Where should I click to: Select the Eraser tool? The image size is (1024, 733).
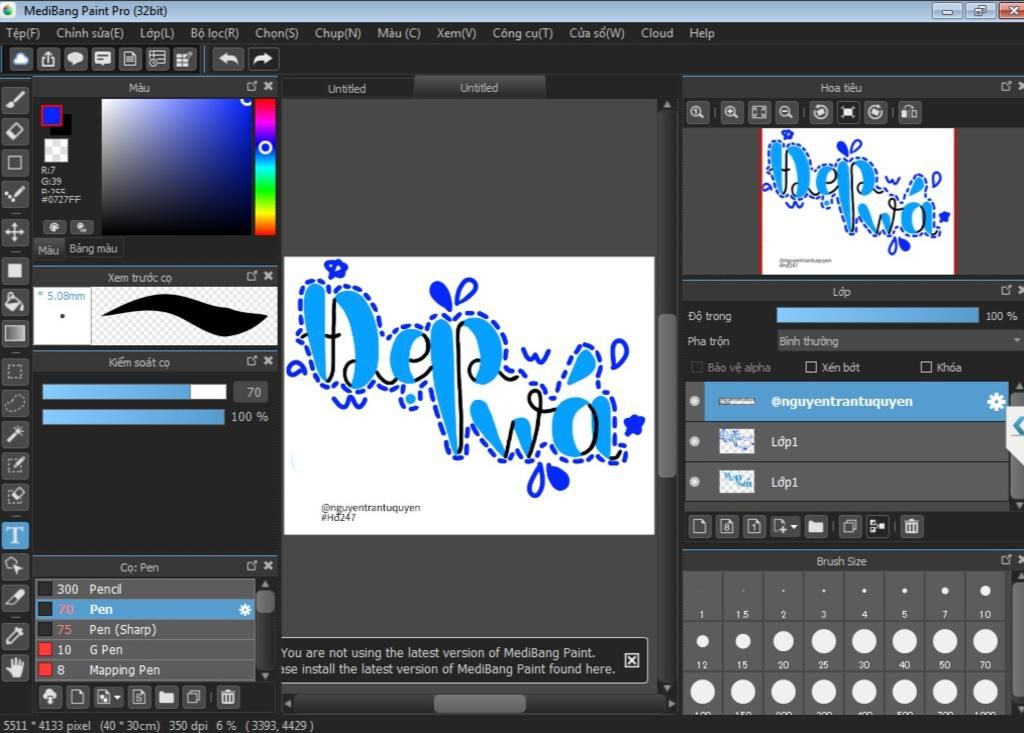(x=15, y=131)
